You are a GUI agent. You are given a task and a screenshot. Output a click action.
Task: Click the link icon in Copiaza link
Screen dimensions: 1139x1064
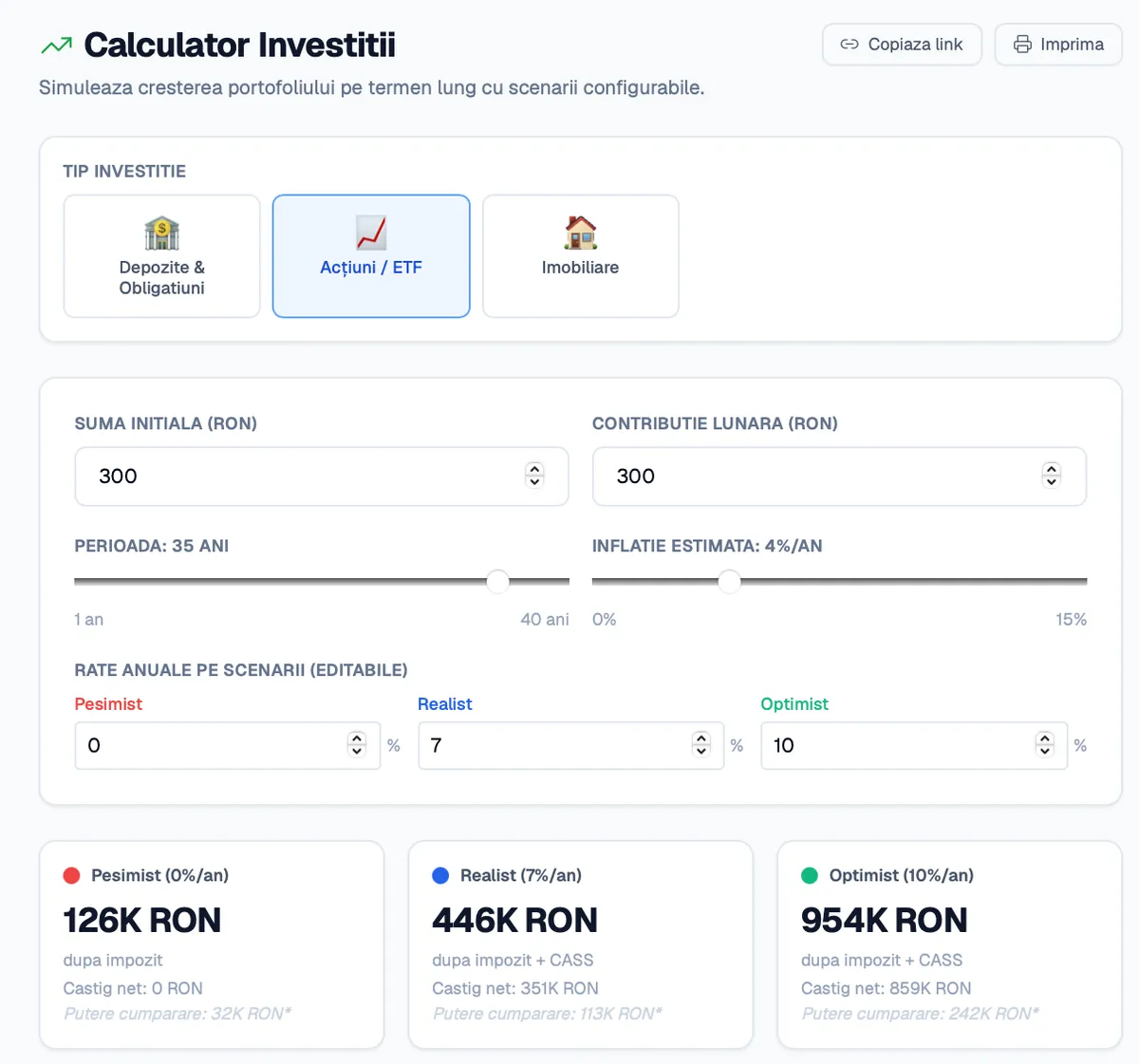tap(850, 45)
